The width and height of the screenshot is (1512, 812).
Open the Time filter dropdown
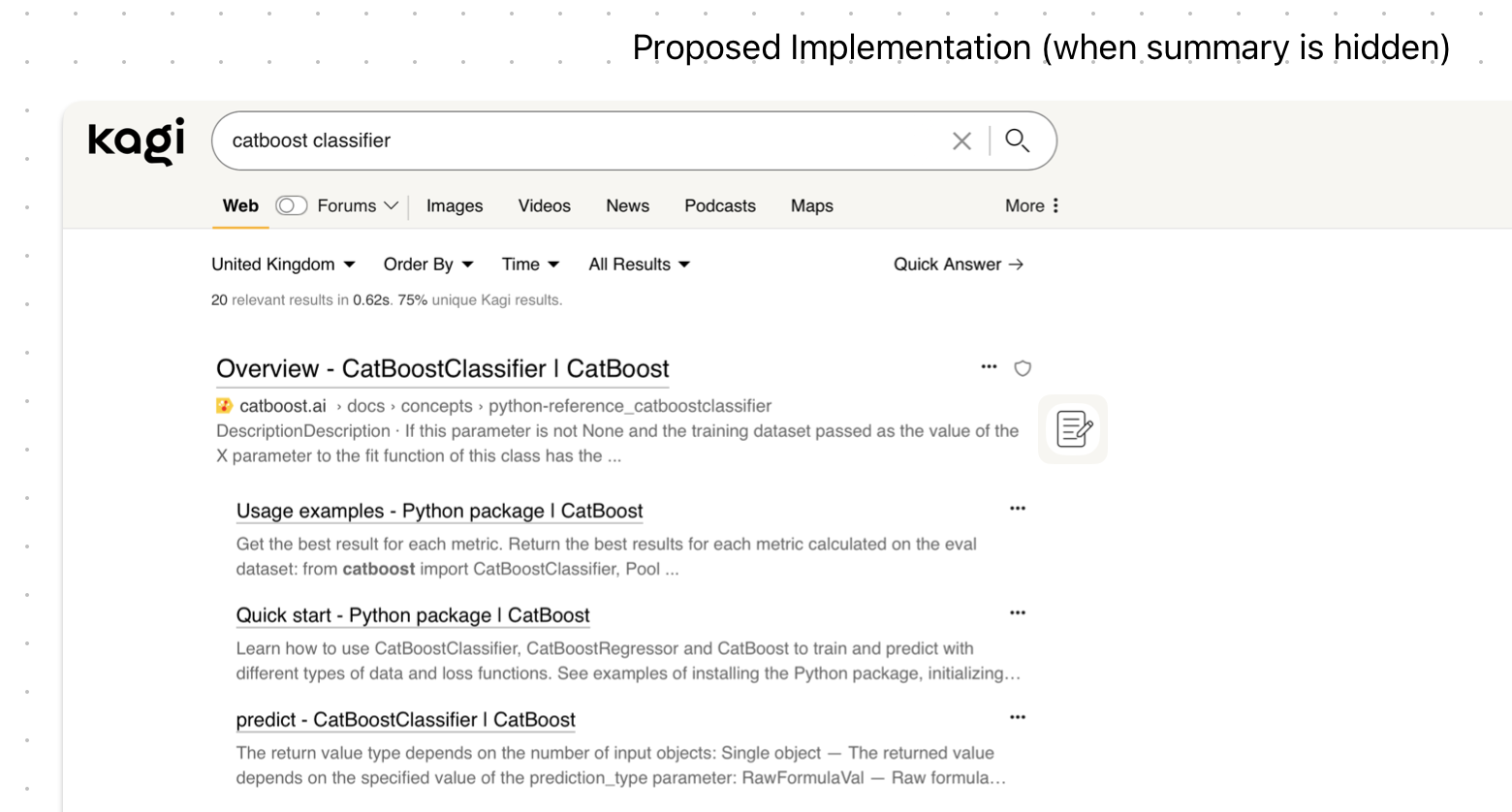point(530,265)
